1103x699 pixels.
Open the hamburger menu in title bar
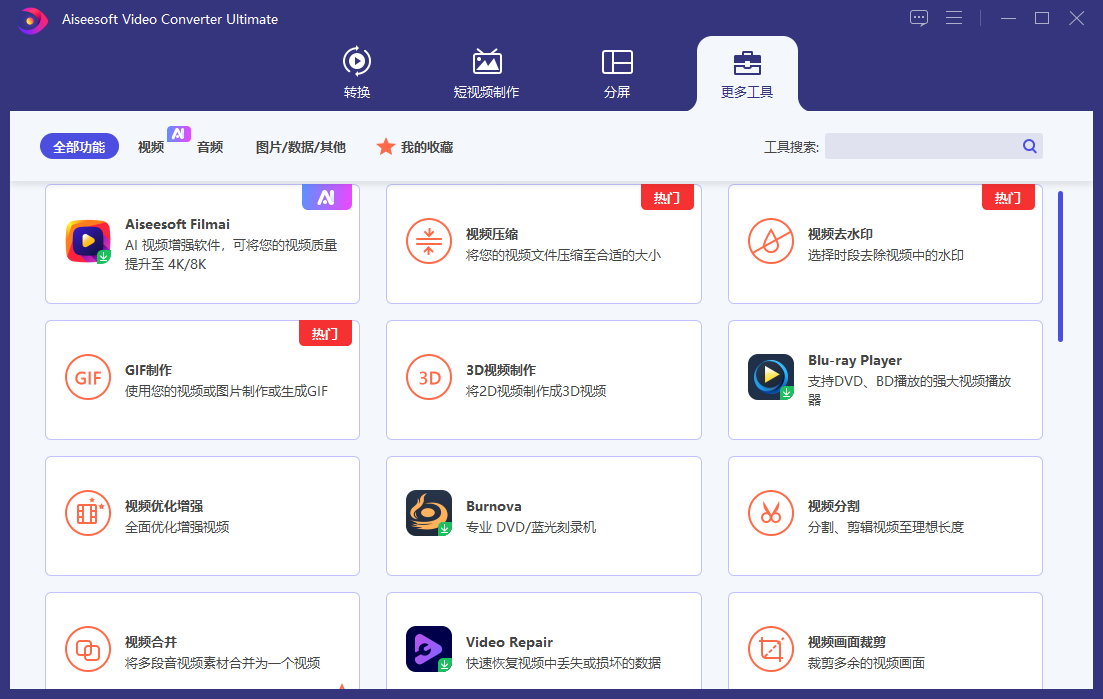954,18
